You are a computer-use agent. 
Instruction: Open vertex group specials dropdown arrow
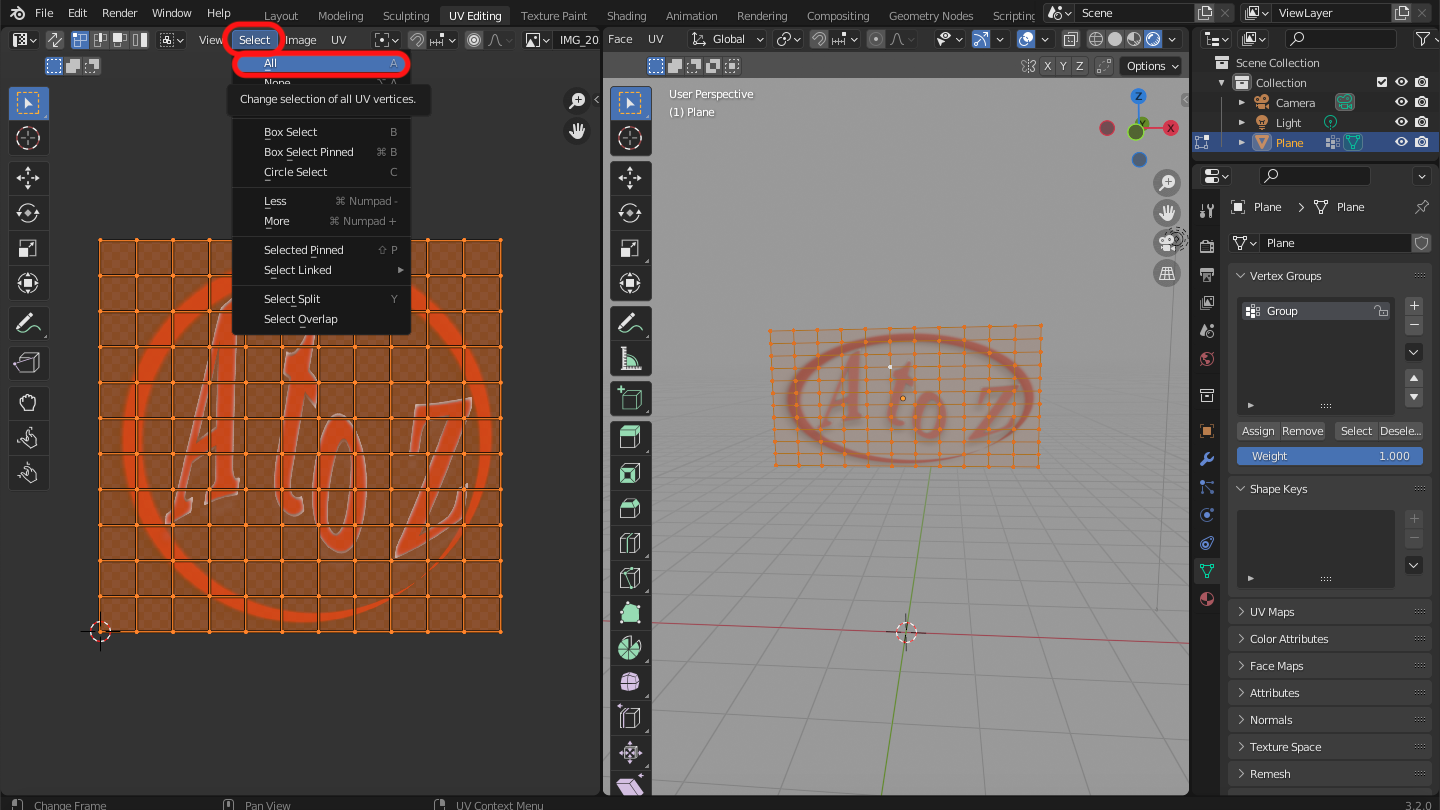coord(1414,352)
